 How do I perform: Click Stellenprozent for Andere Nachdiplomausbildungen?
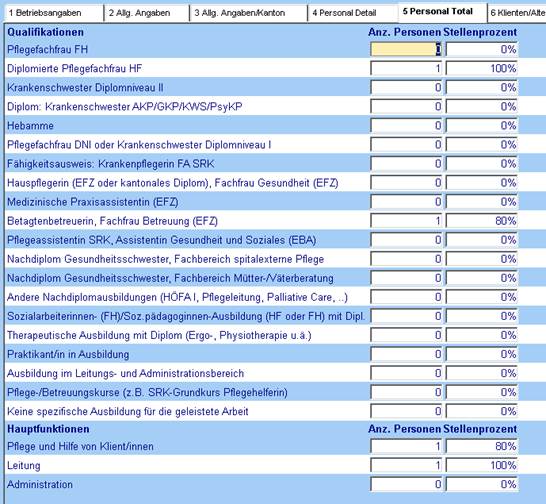tap(482, 297)
